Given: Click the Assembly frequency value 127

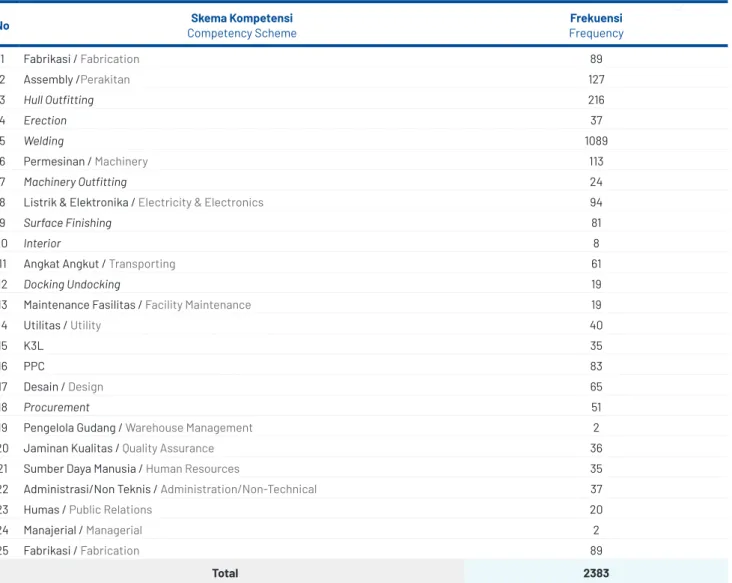Looking at the screenshot, I should coord(596,80).
